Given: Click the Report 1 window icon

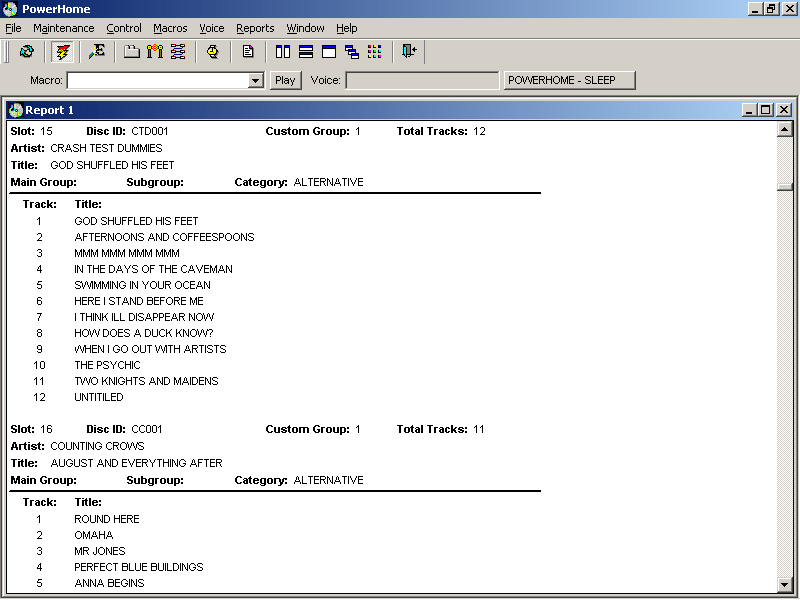Looking at the screenshot, I should [16, 110].
